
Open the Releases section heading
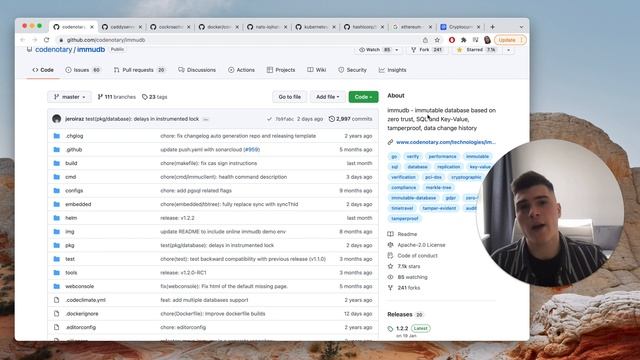click(x=400, y=314)
